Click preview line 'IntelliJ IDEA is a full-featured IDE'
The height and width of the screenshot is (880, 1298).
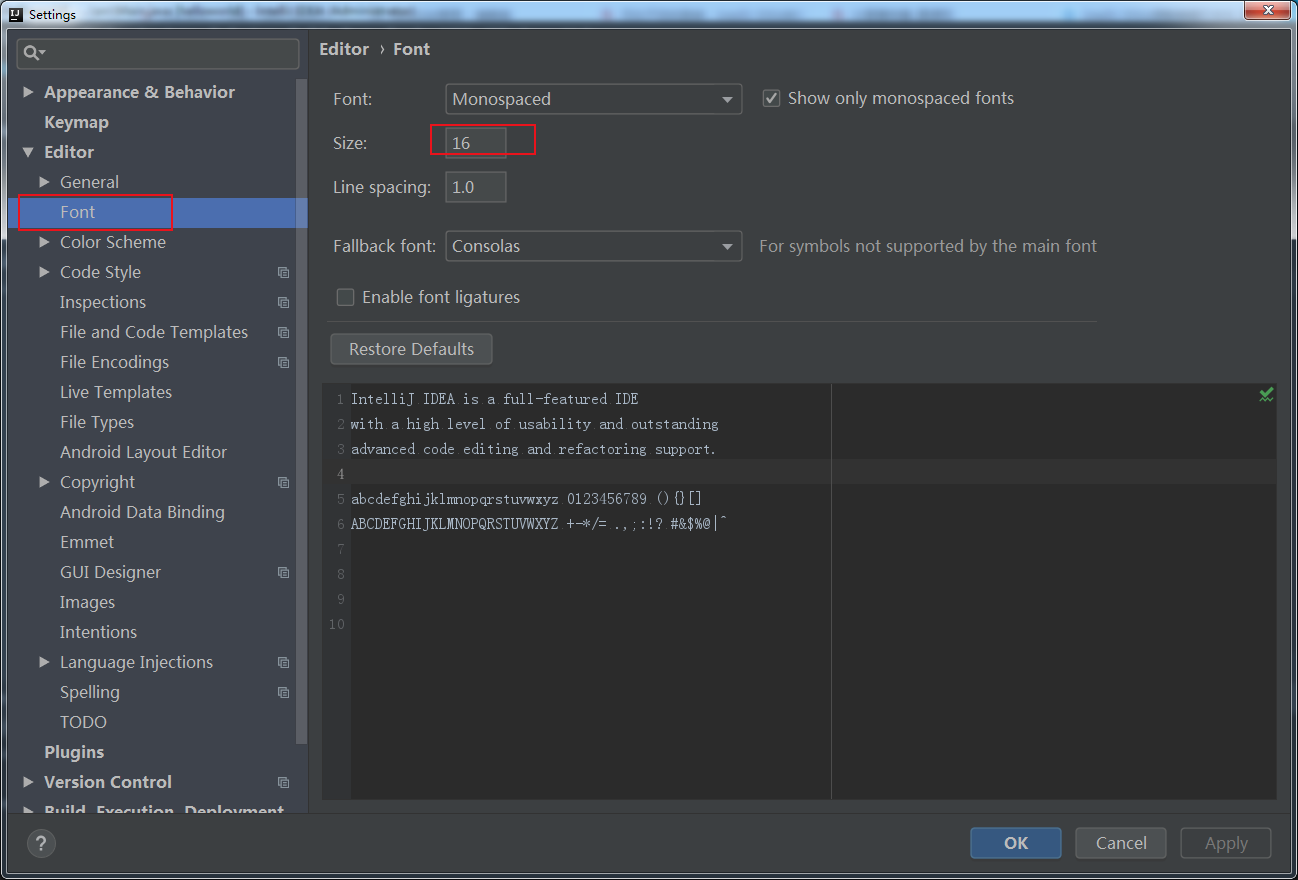click(x=495, y=399)
